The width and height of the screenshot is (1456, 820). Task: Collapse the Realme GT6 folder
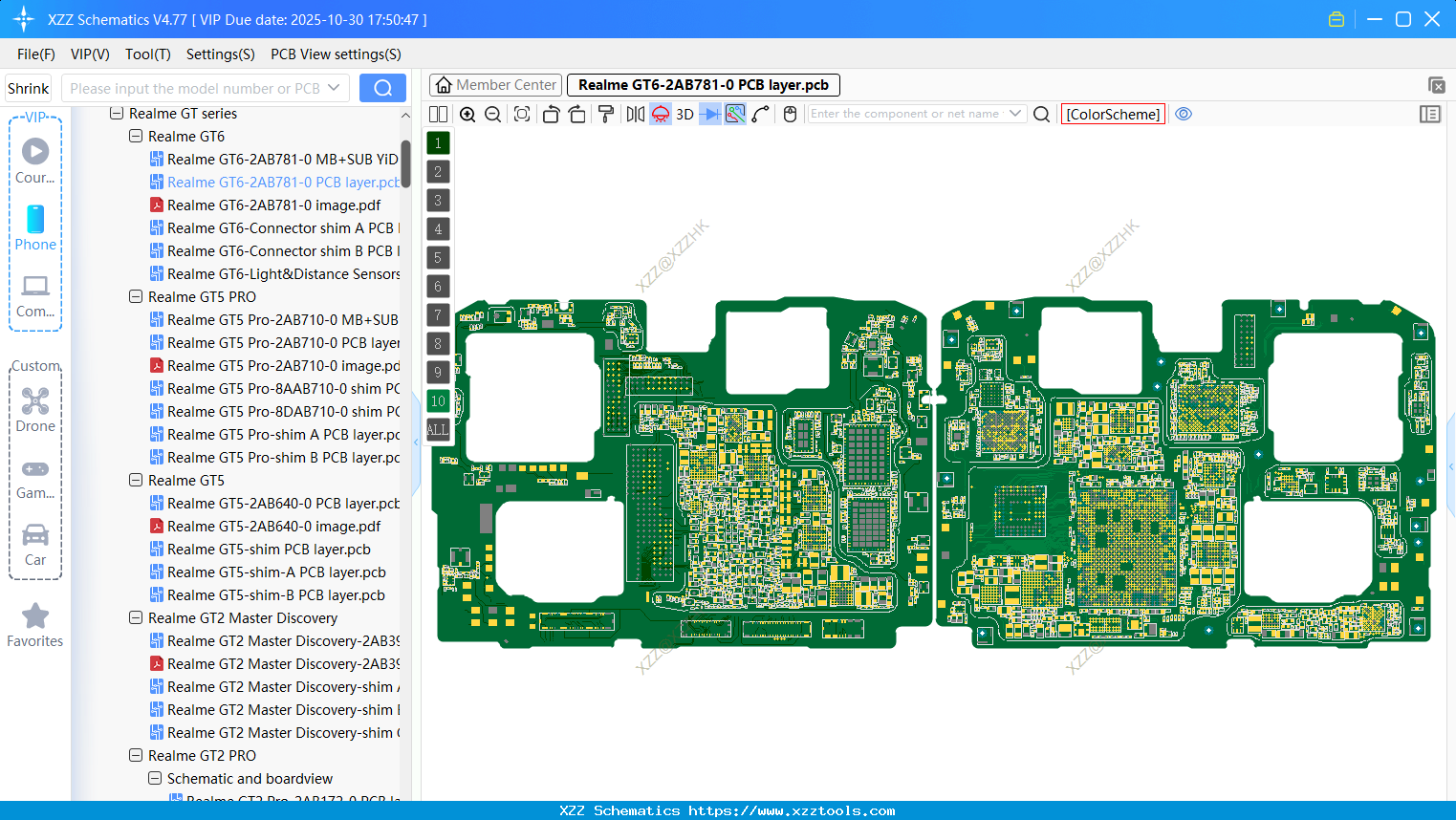pos(136,137)
